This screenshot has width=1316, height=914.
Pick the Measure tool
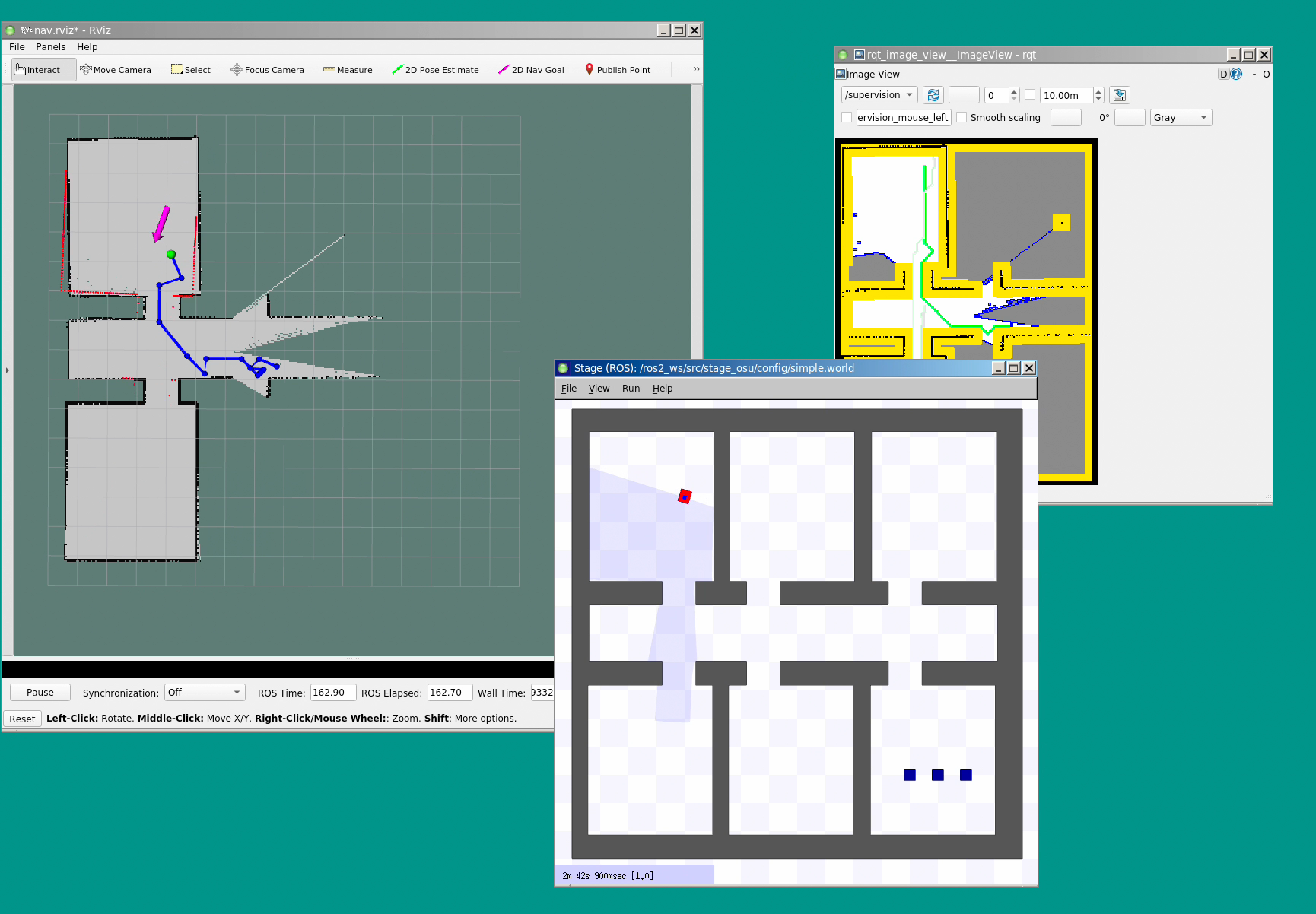click(348, 70)
